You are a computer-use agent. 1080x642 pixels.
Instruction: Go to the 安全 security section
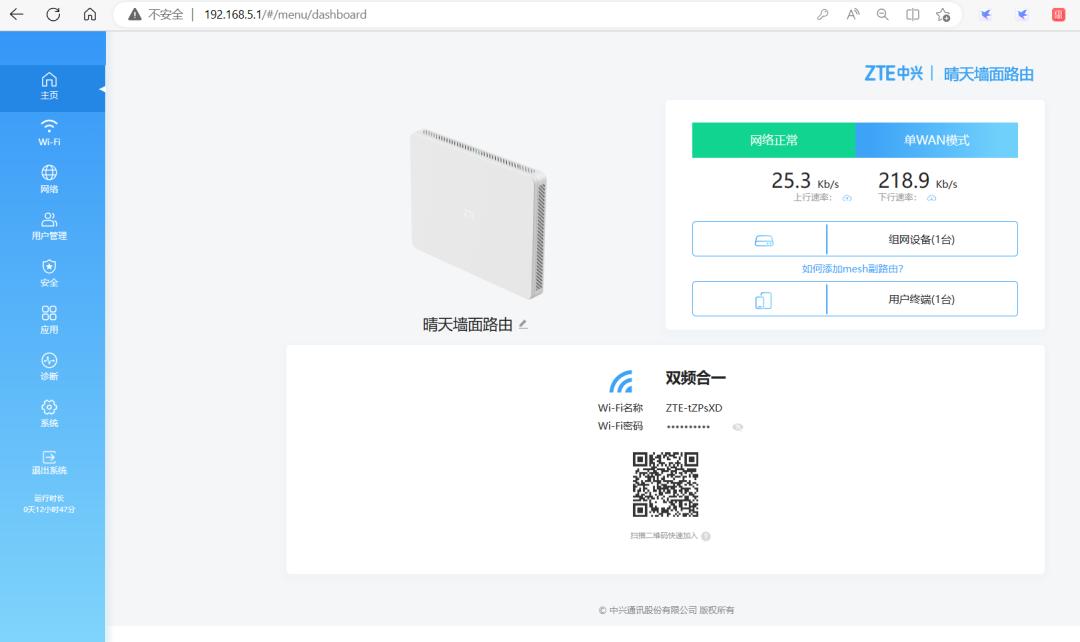48,268
